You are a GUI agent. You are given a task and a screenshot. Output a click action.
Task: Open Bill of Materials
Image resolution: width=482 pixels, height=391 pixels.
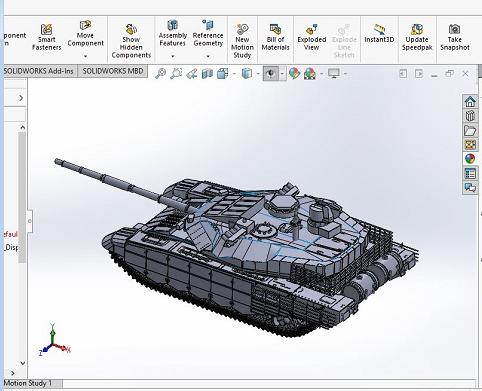pyautogui.click(x=275, y=37)
